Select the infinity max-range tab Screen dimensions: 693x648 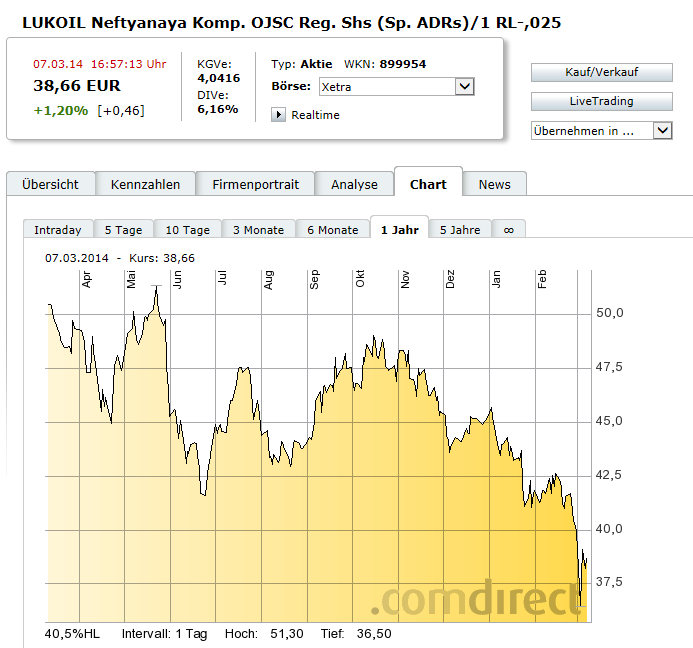(x=509, y=230)
